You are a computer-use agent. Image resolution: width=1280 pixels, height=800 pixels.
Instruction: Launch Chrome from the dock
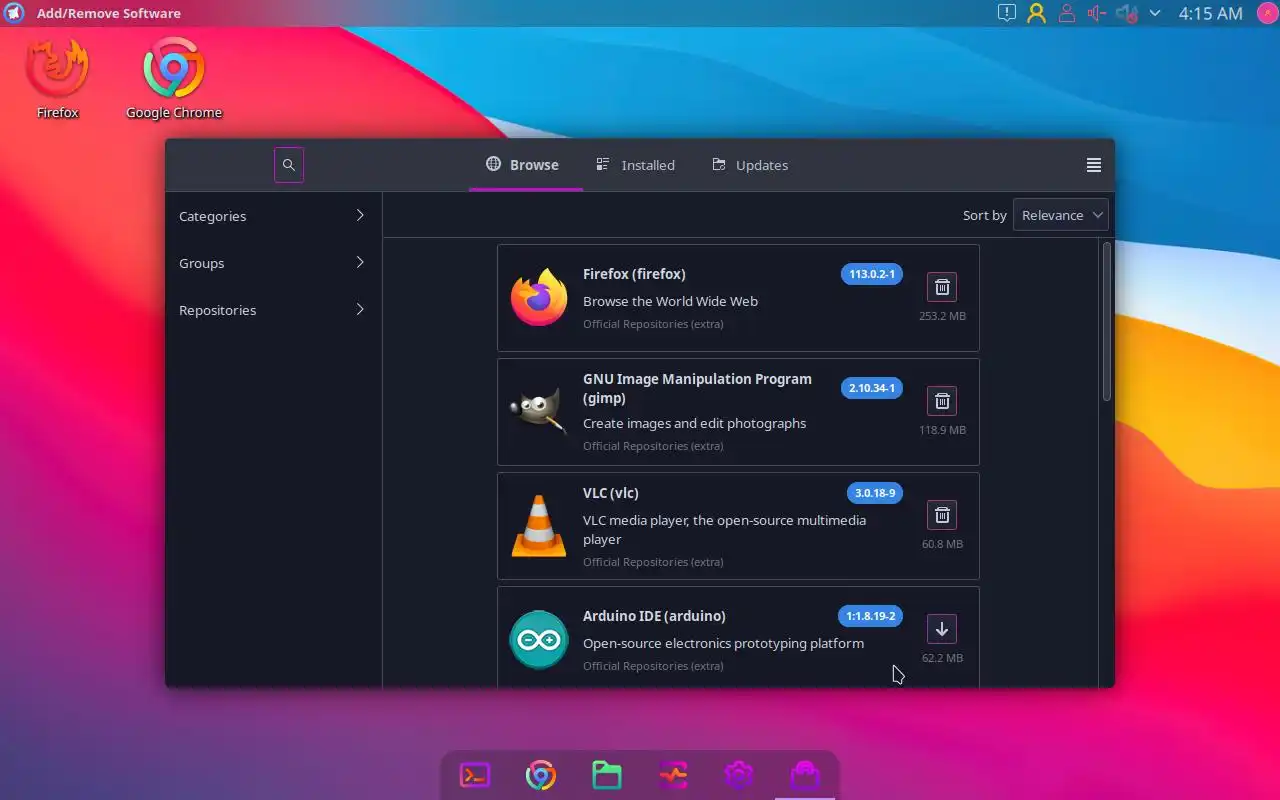[541, 775]
